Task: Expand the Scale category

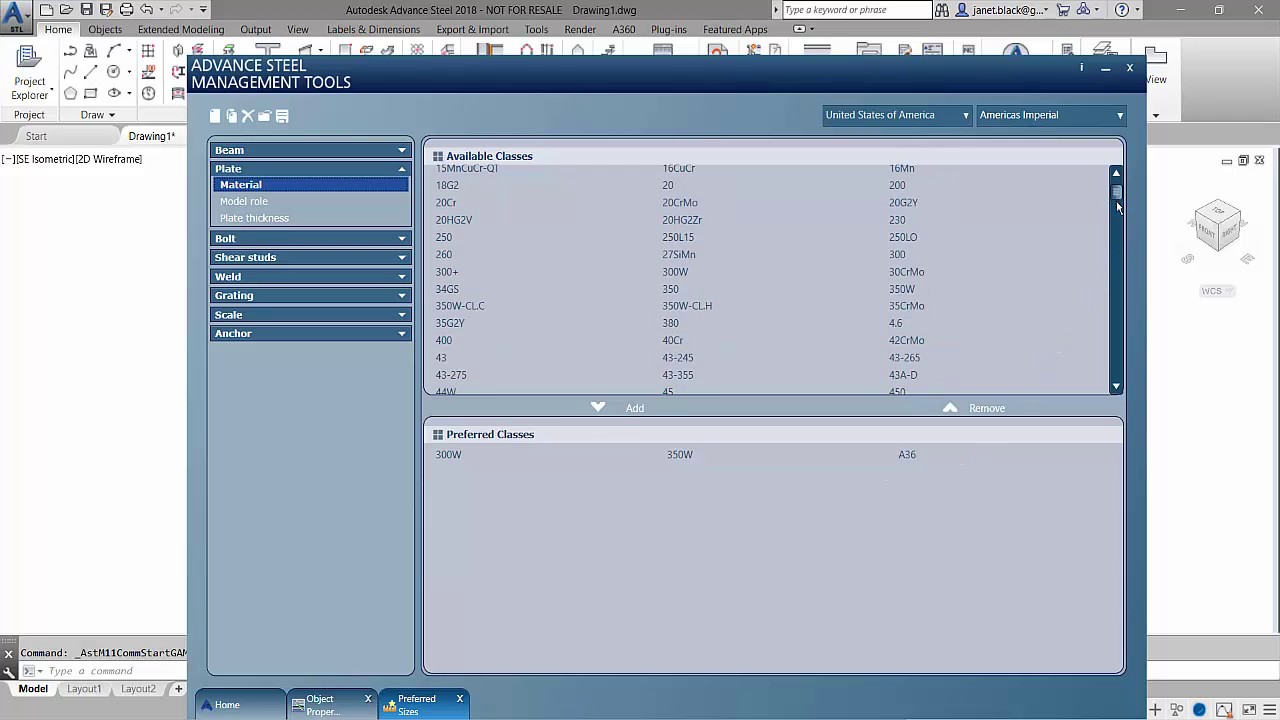Action: click(x=310, y=314)
